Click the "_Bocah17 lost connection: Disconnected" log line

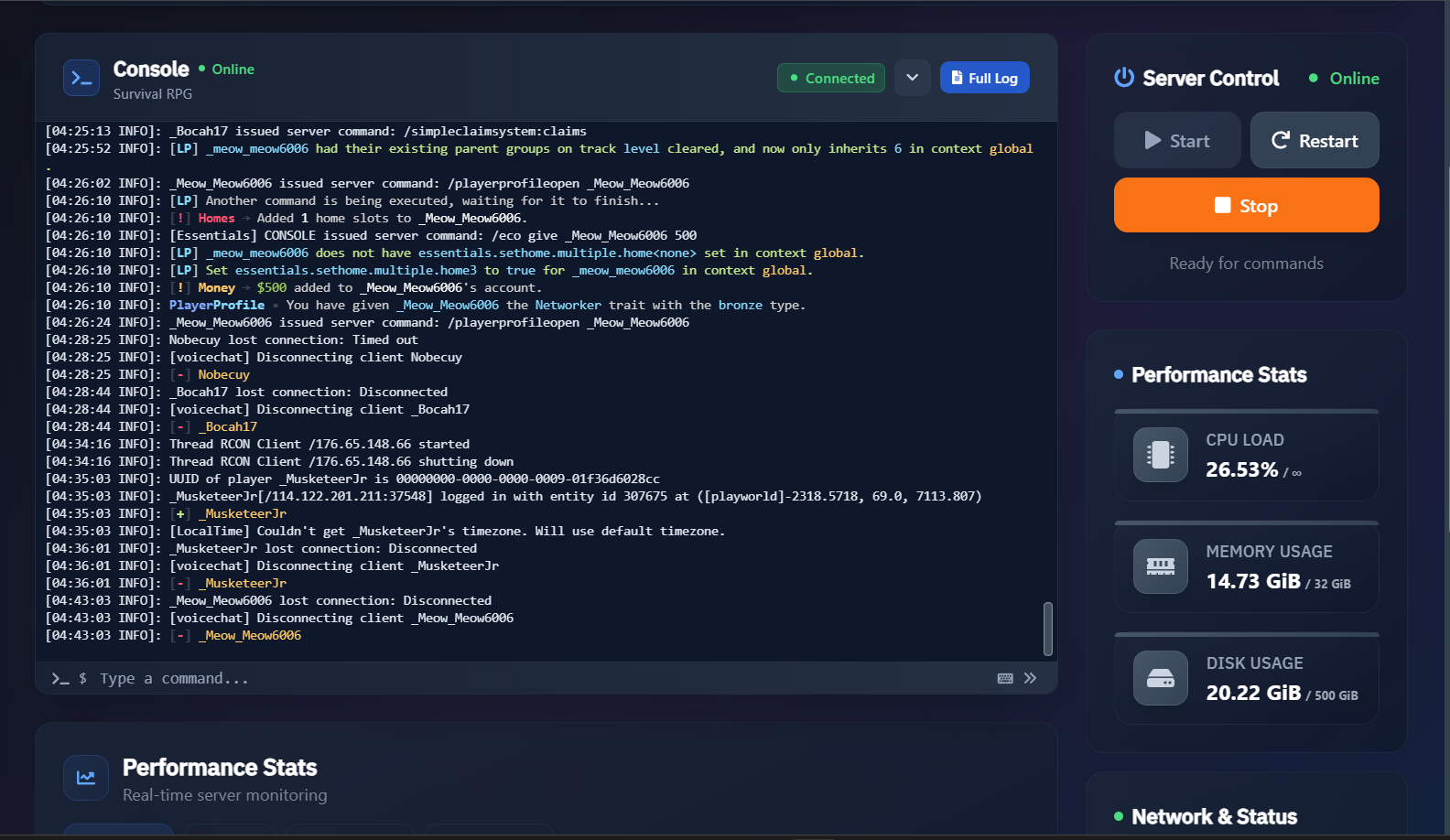click(246, 392)
